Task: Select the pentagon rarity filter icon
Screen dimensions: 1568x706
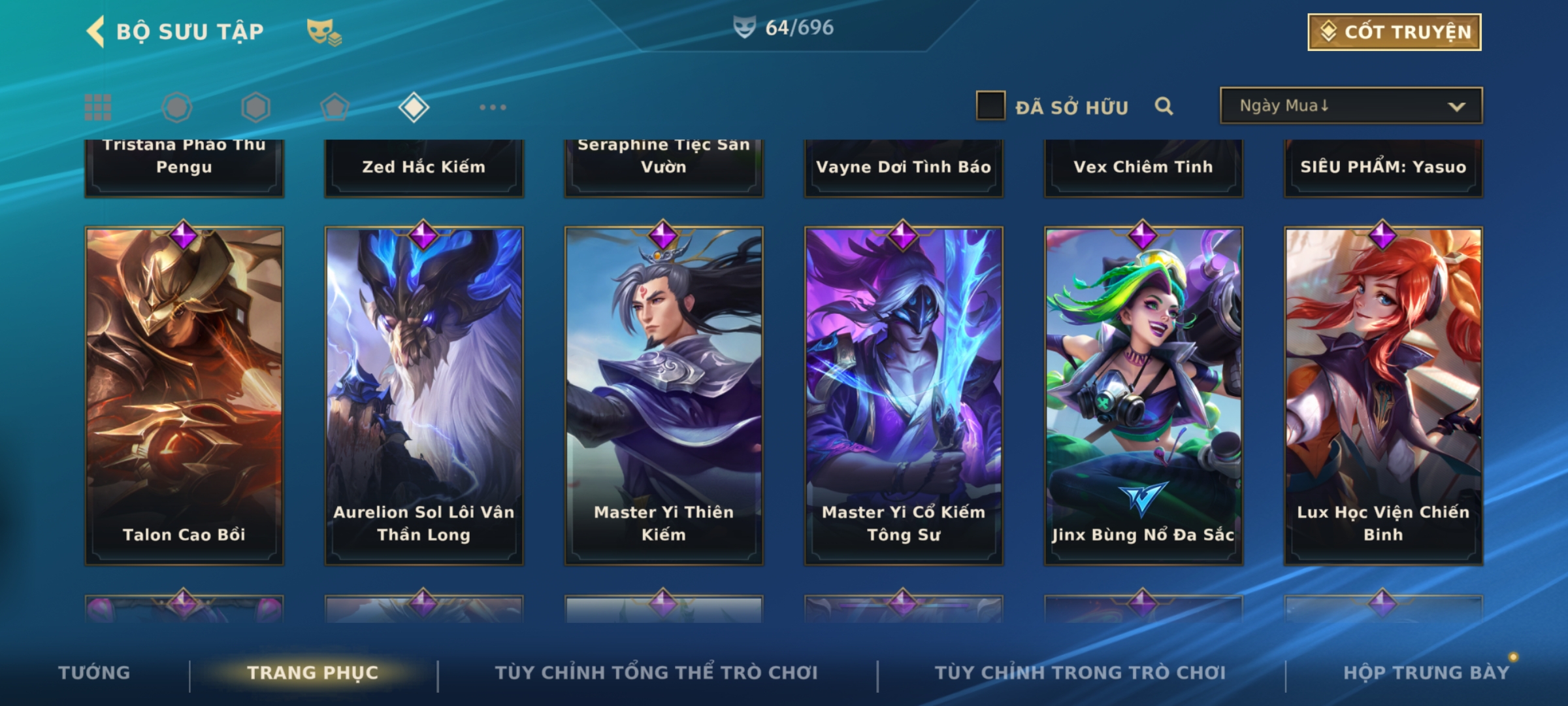Action: point(335,107)
